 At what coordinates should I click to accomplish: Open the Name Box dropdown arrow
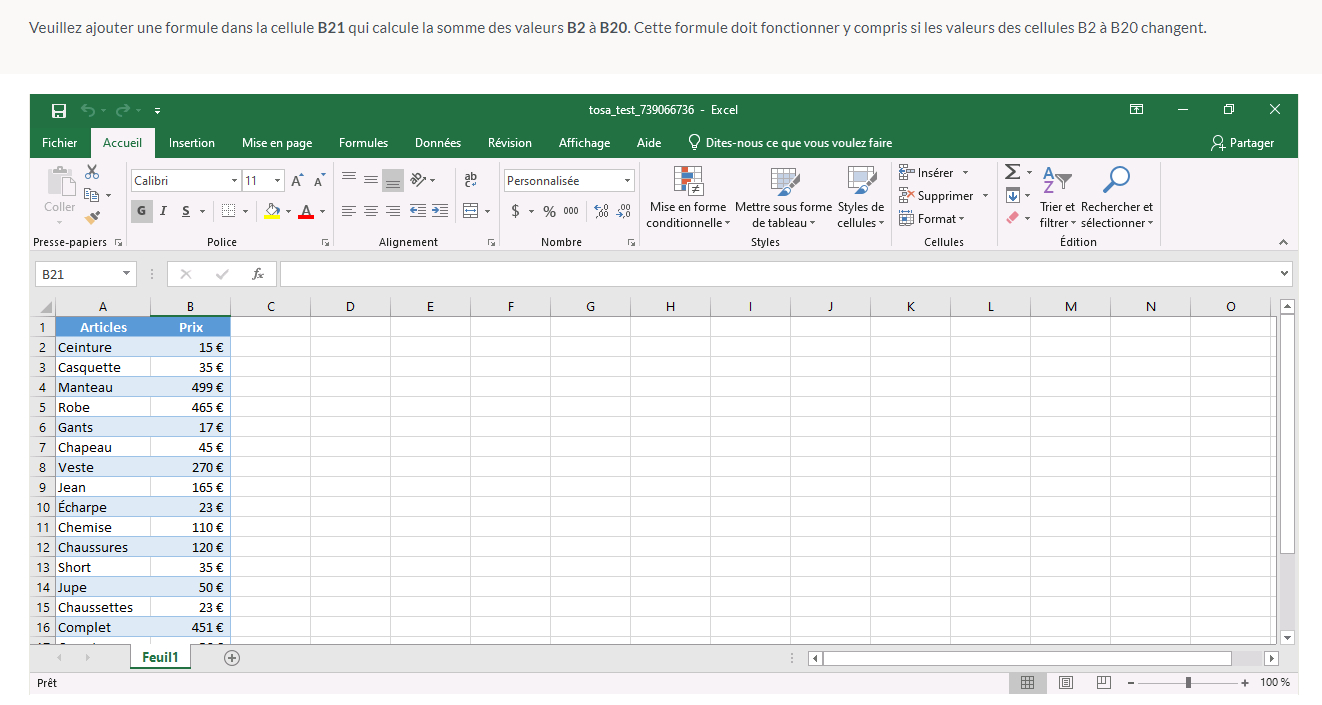[127, 274]
